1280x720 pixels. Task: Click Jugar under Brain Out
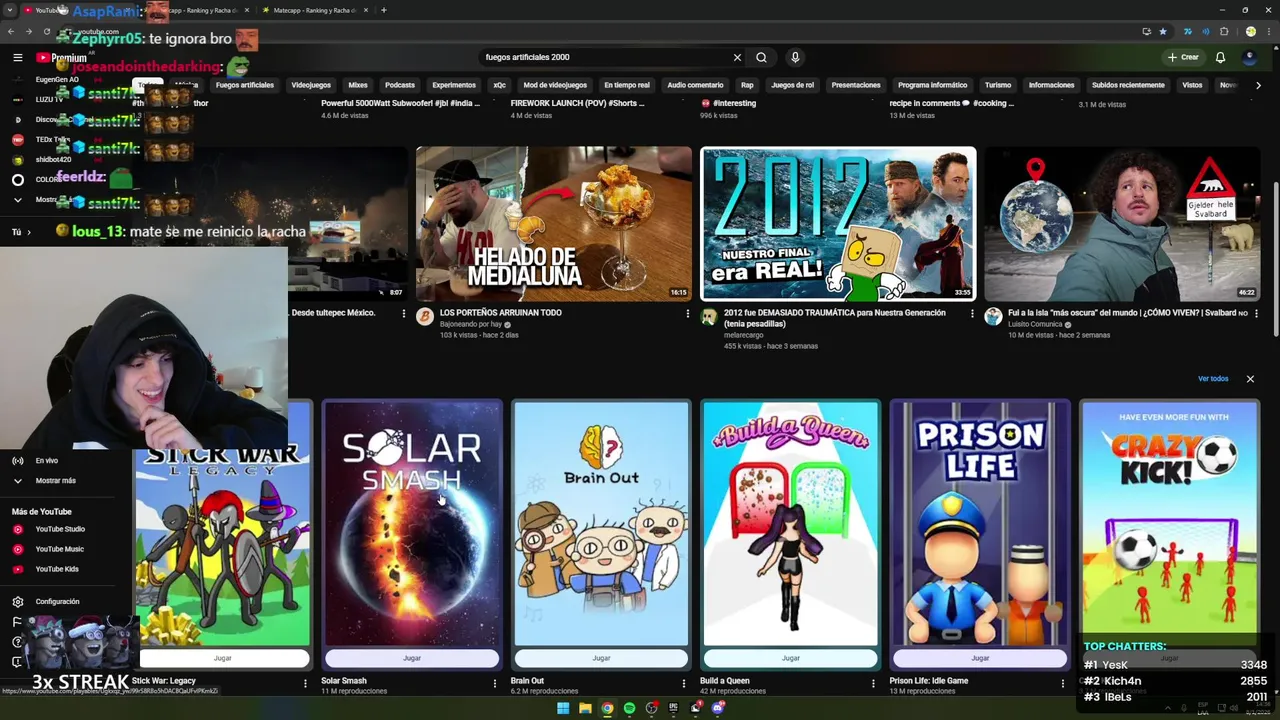601,658
